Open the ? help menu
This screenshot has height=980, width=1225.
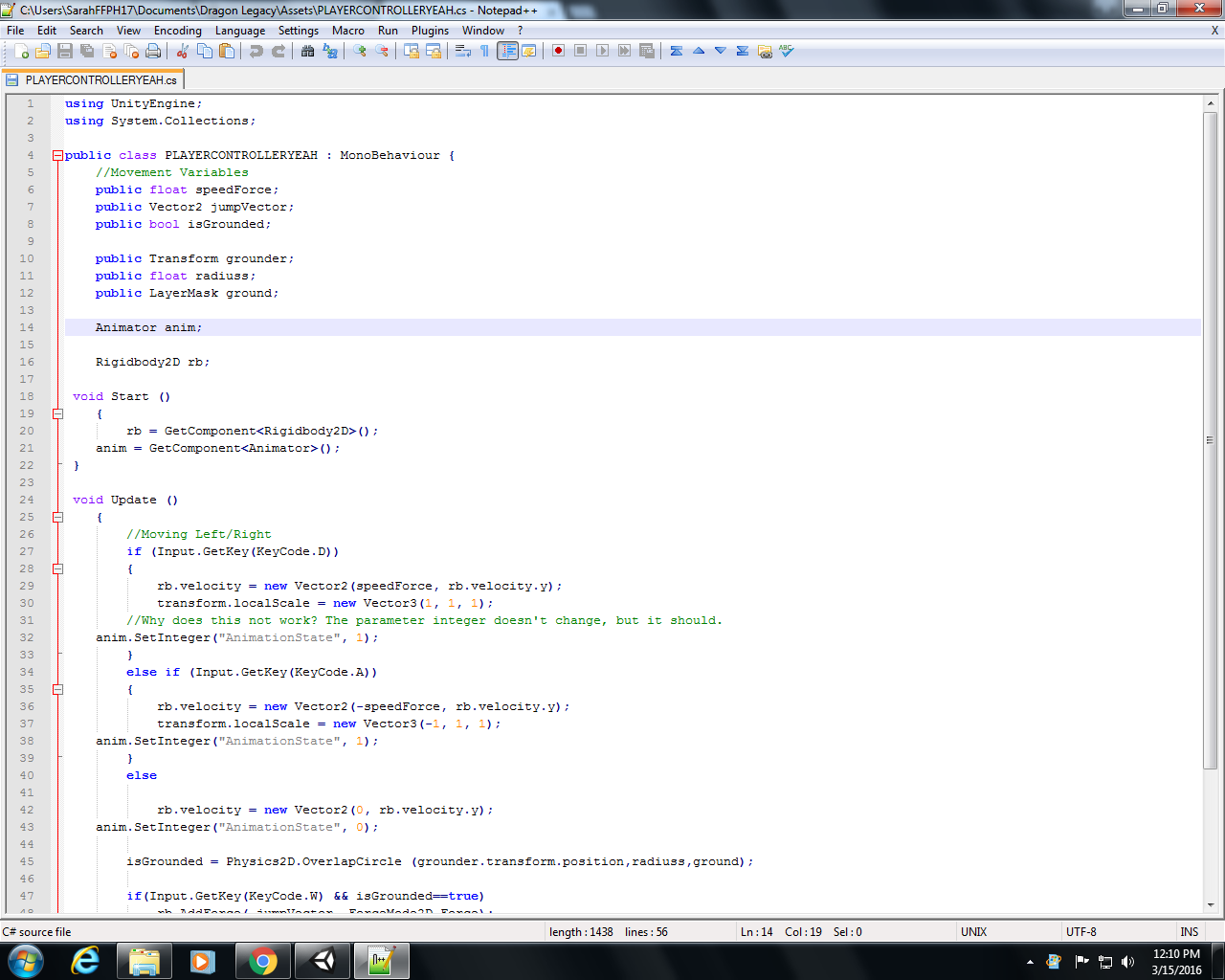[x=521, y=31]
